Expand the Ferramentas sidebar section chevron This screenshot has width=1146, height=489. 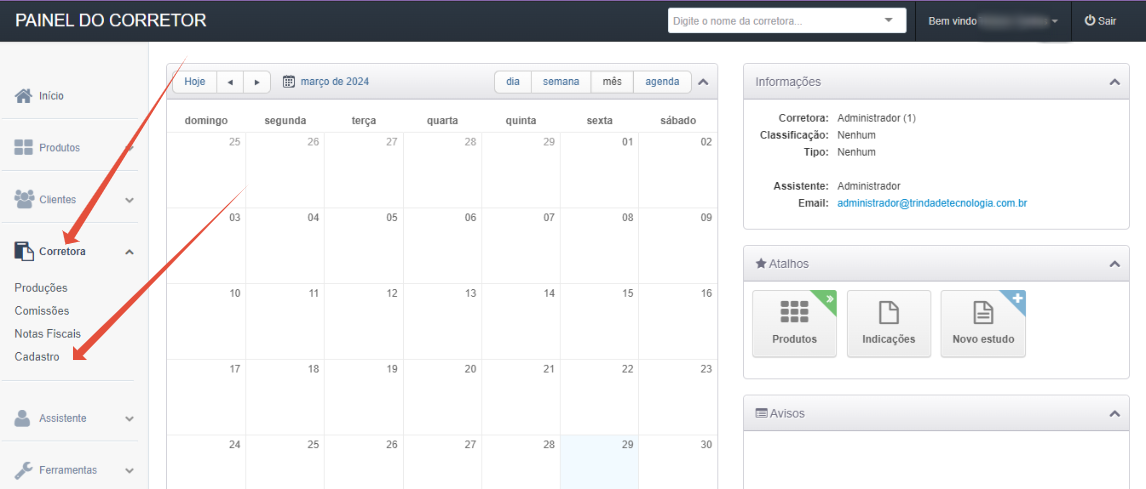point(129,471)
